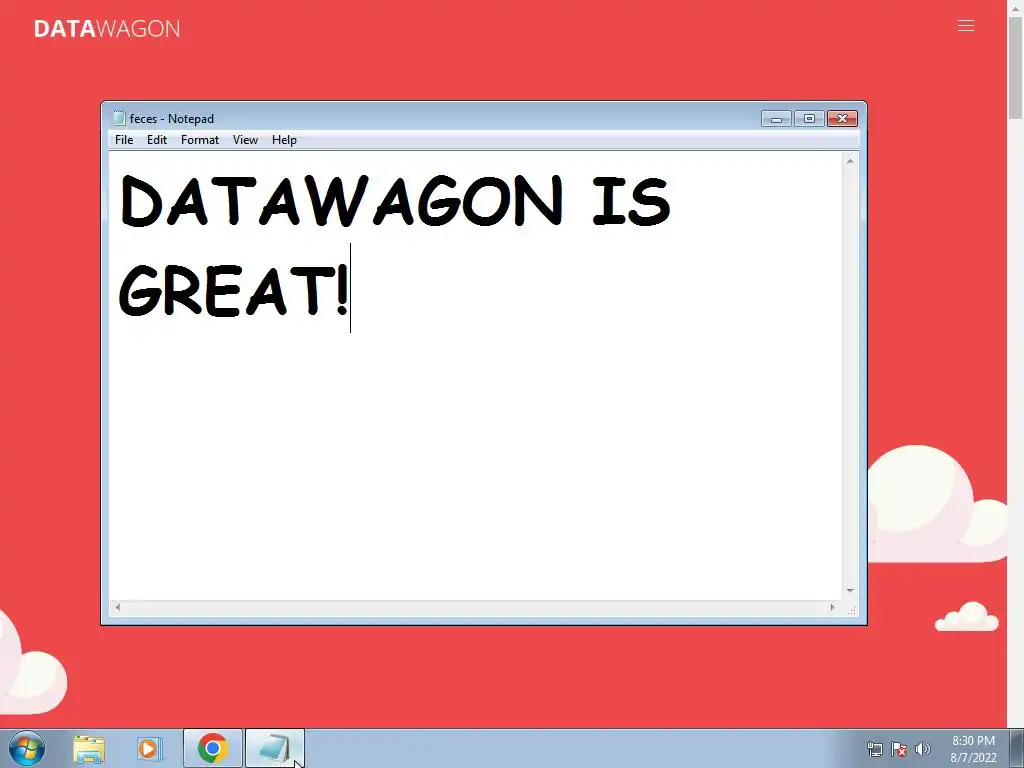Open the Help menu in Notepad
The width and height of the screenshot is (1024, 768).
point(284,140)
